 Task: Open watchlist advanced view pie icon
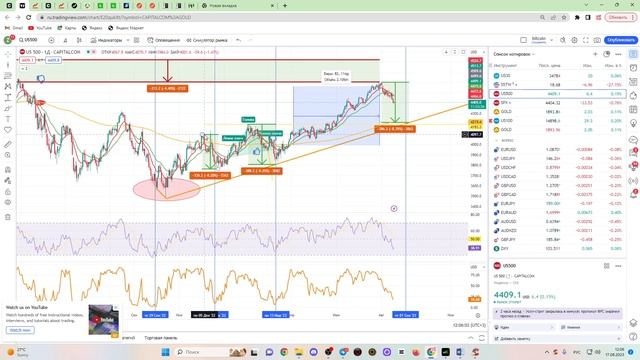click(607, 54)
